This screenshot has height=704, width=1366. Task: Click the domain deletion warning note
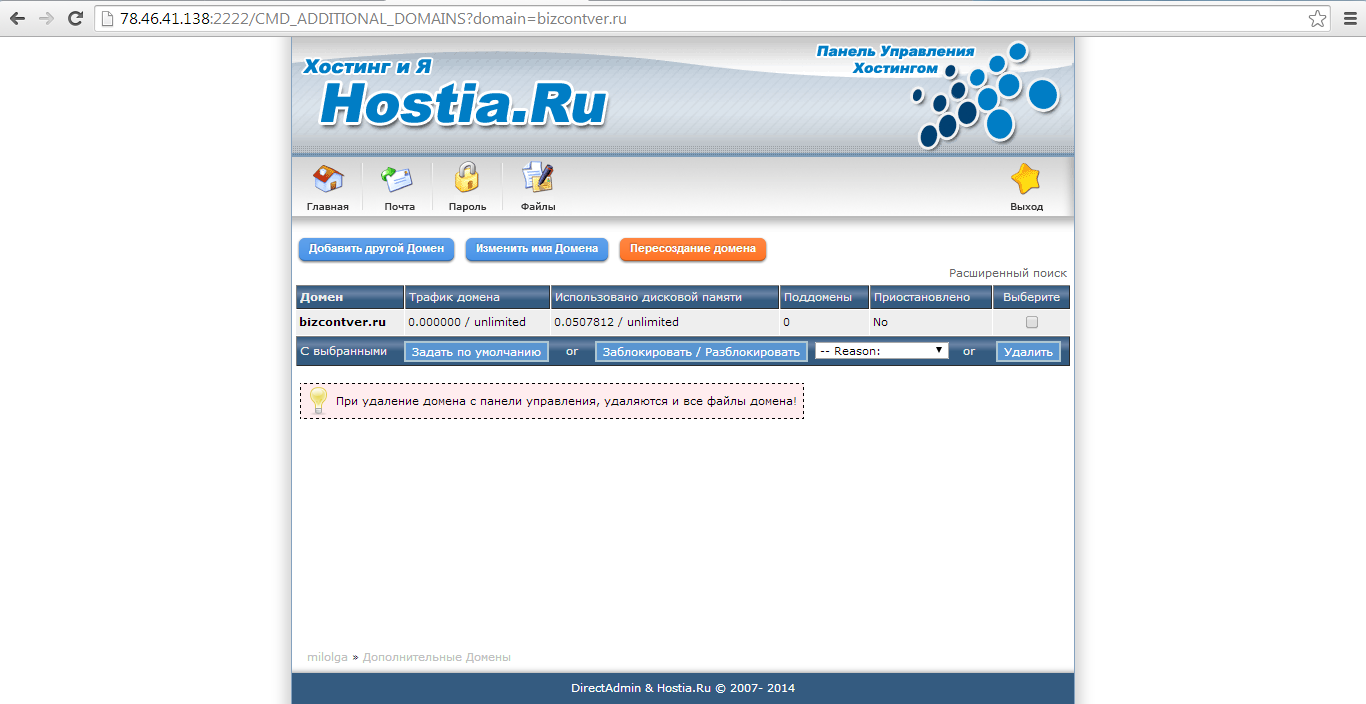552,401
